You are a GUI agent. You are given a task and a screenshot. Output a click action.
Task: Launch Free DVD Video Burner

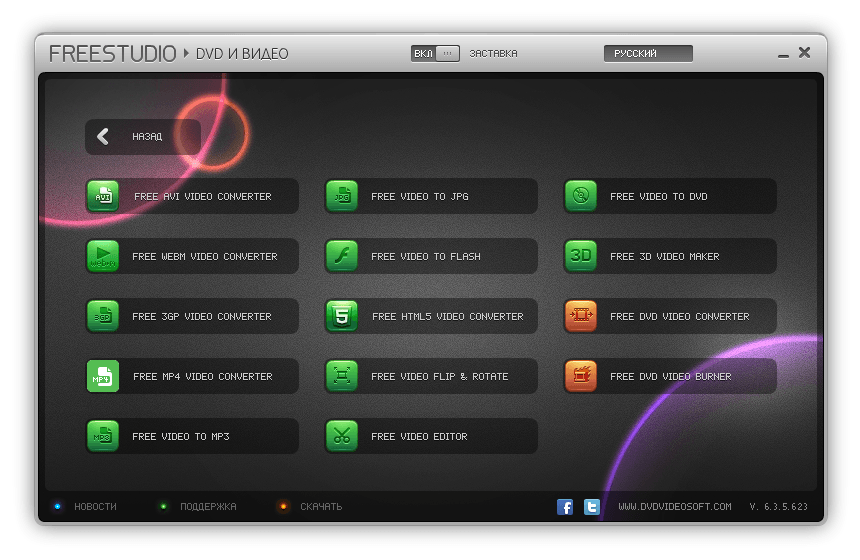(x=671, y=376)
